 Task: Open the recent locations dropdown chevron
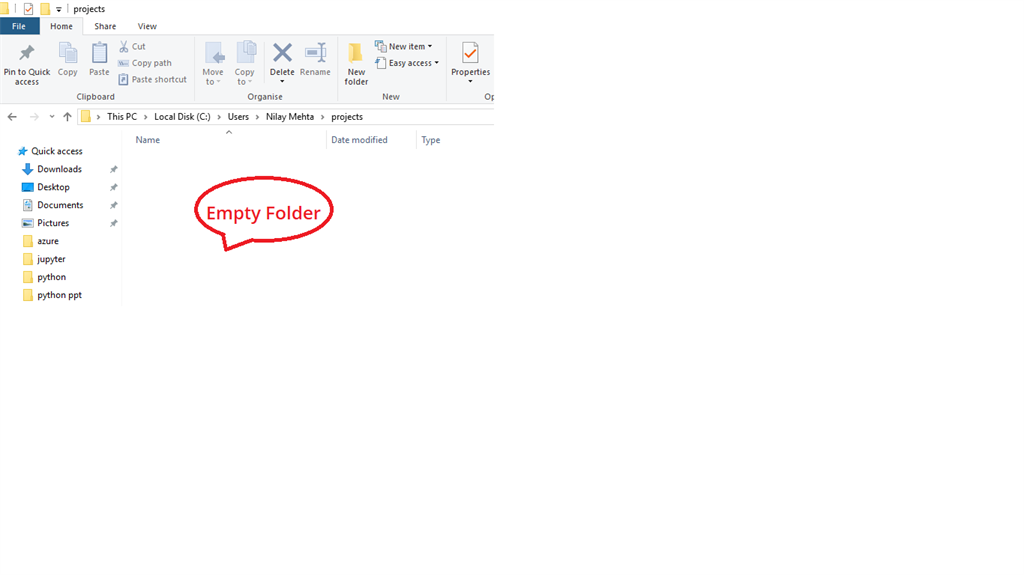tap(52, 117)
